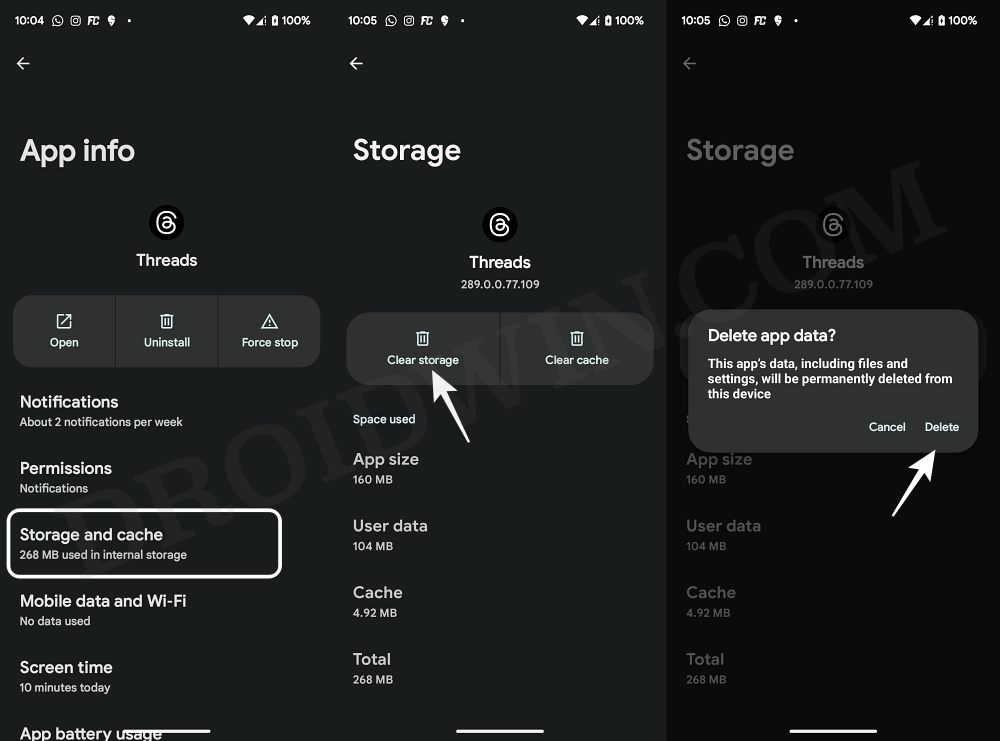Tap the Uninstall trash icon
1000x741 pixels.
pos(166,322)
